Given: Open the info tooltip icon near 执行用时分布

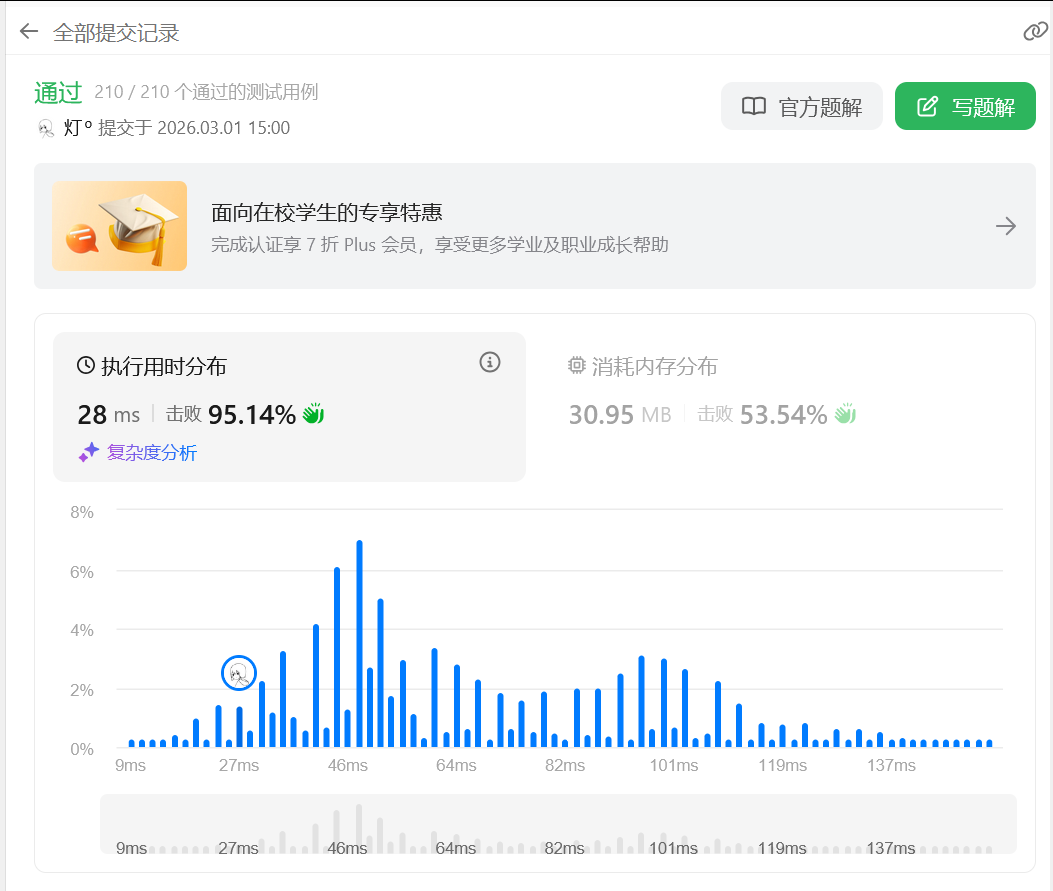Looking at the screenshot, I should [489, 362].
